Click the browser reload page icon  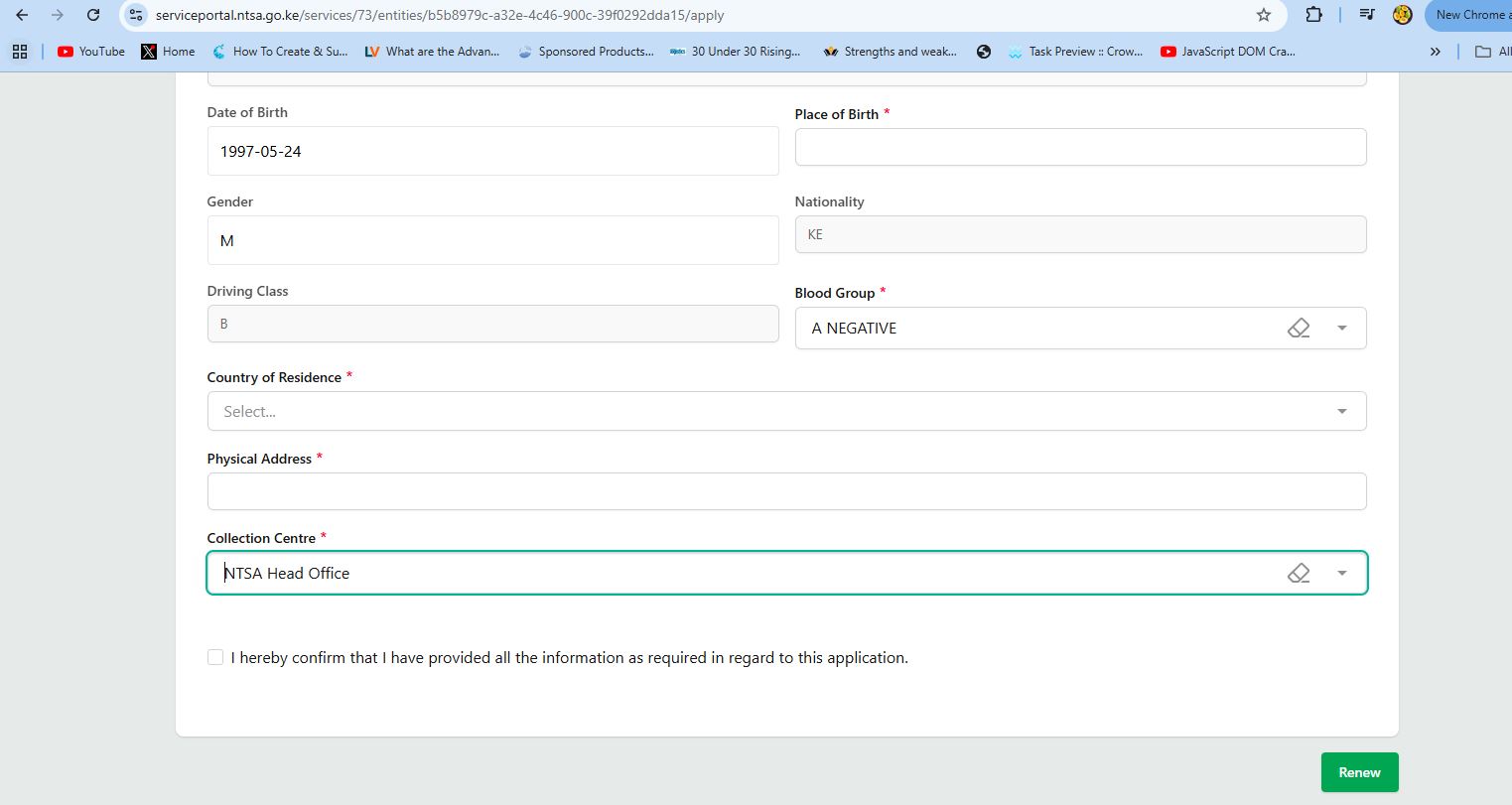click(x=92, y=15)
